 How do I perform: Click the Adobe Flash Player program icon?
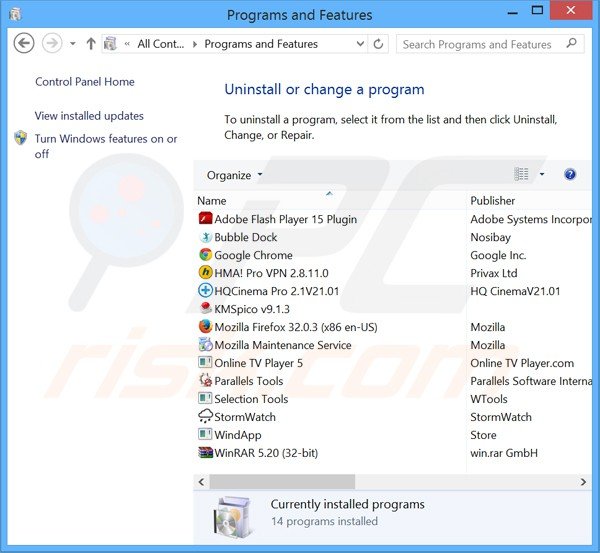pyautogui.click(x=205, y=219)
